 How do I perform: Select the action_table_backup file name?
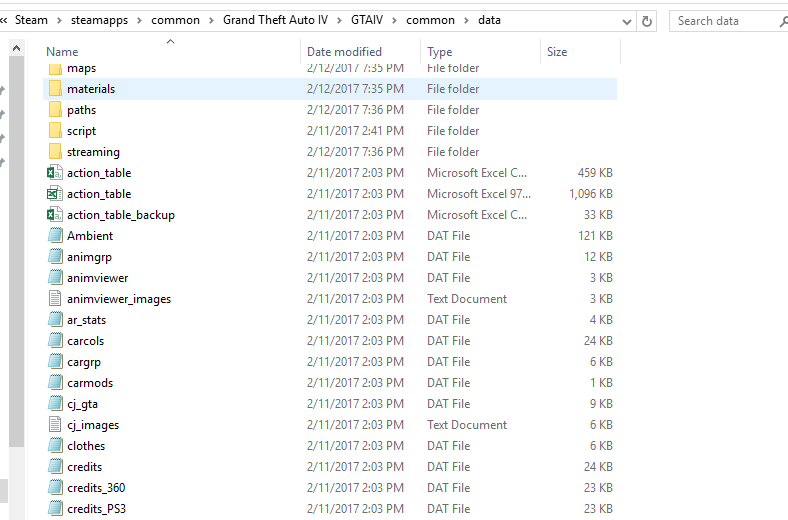(121, 215)
